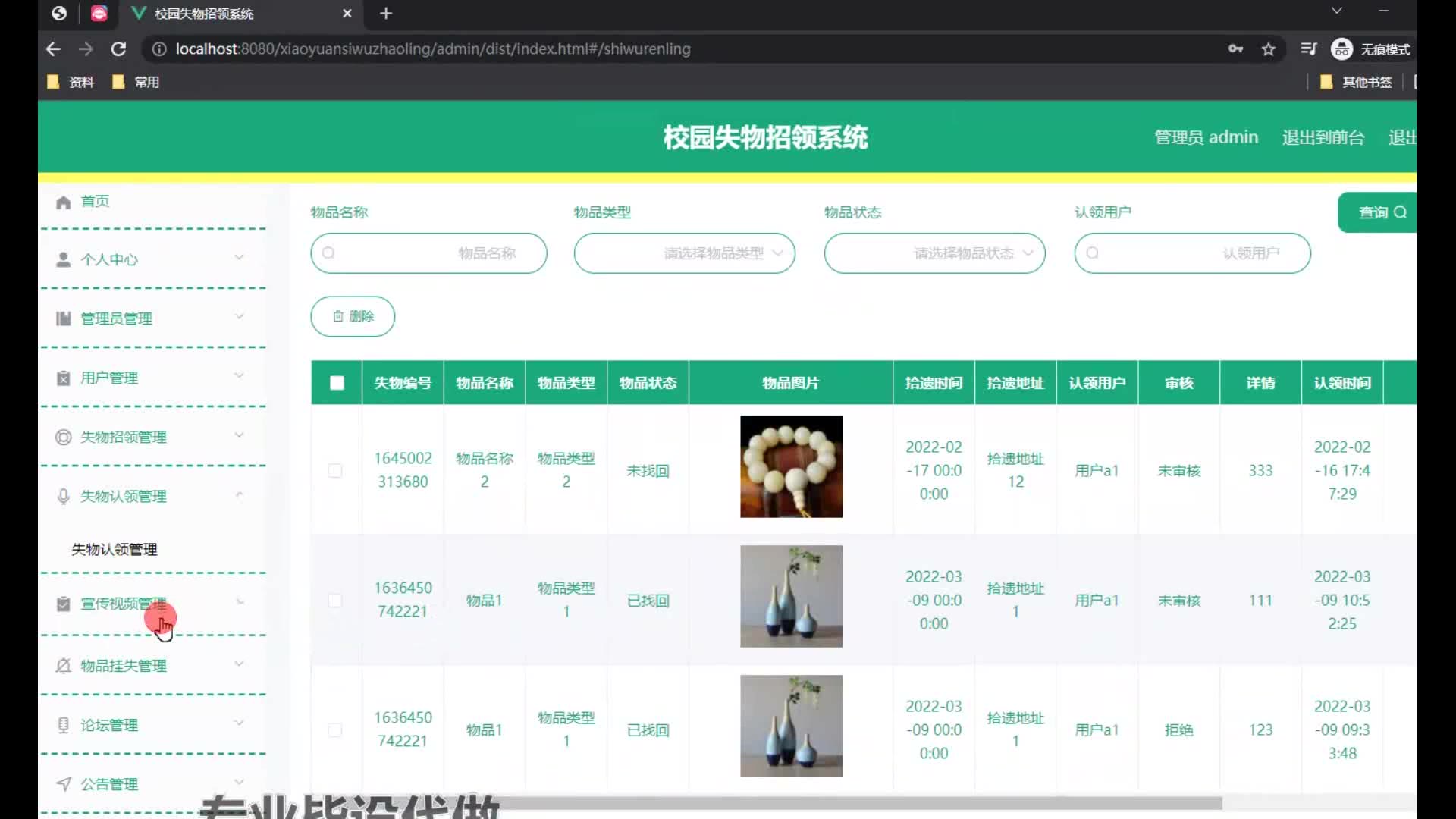Open the 请选择物品状态 dropdown
Image resolution: width=1456 pixels, height=819 pixels.
tap(934, 253)
